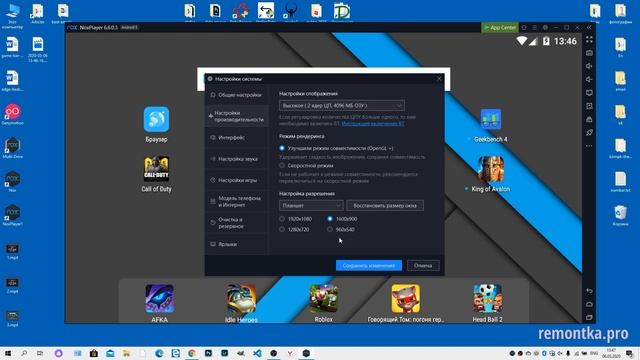
Task: Open App Center button
Action: 500,27
